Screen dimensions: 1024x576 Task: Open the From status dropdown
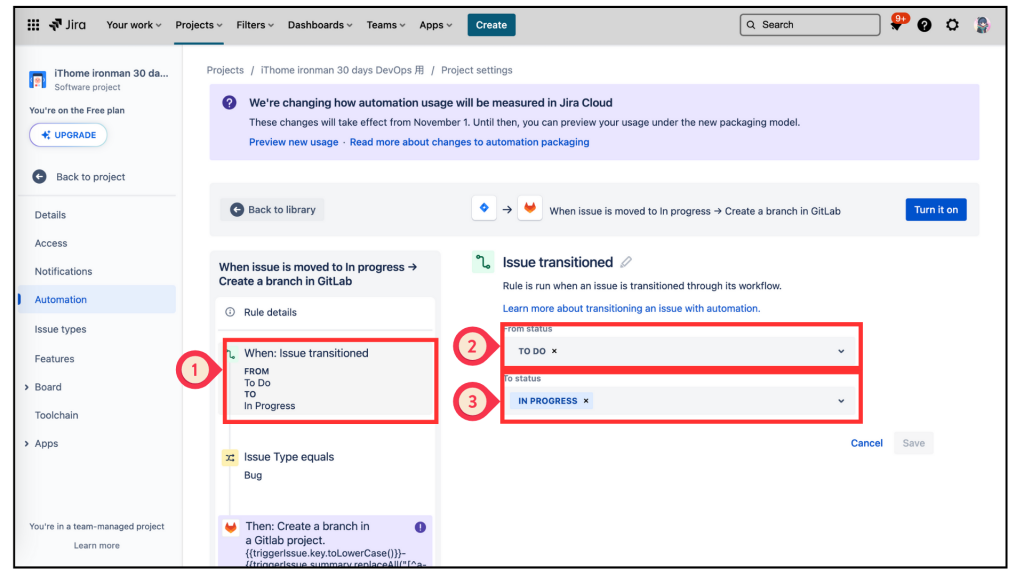pyautogui.click(x=841, y=351)
